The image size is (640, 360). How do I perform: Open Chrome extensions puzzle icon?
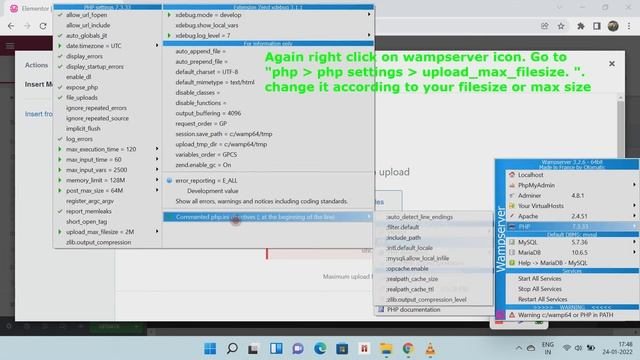click(580, 26)
